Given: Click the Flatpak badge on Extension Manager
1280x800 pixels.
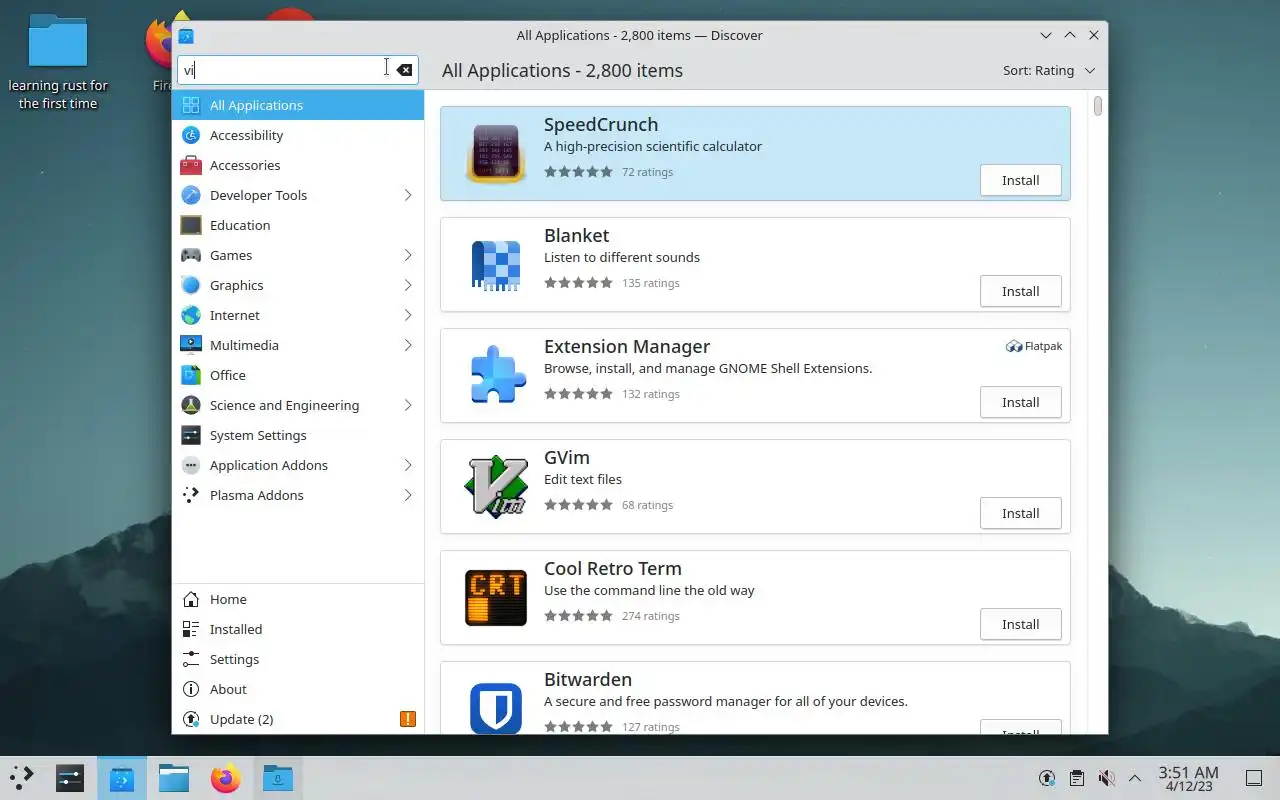Looking at the screenshot, I should [1034, 346].
